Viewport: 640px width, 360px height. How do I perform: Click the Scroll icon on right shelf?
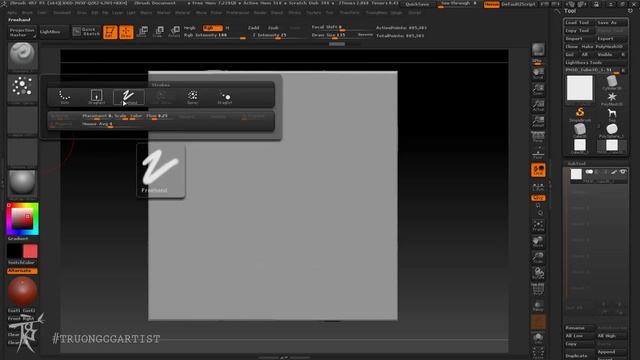pos(538,73)
